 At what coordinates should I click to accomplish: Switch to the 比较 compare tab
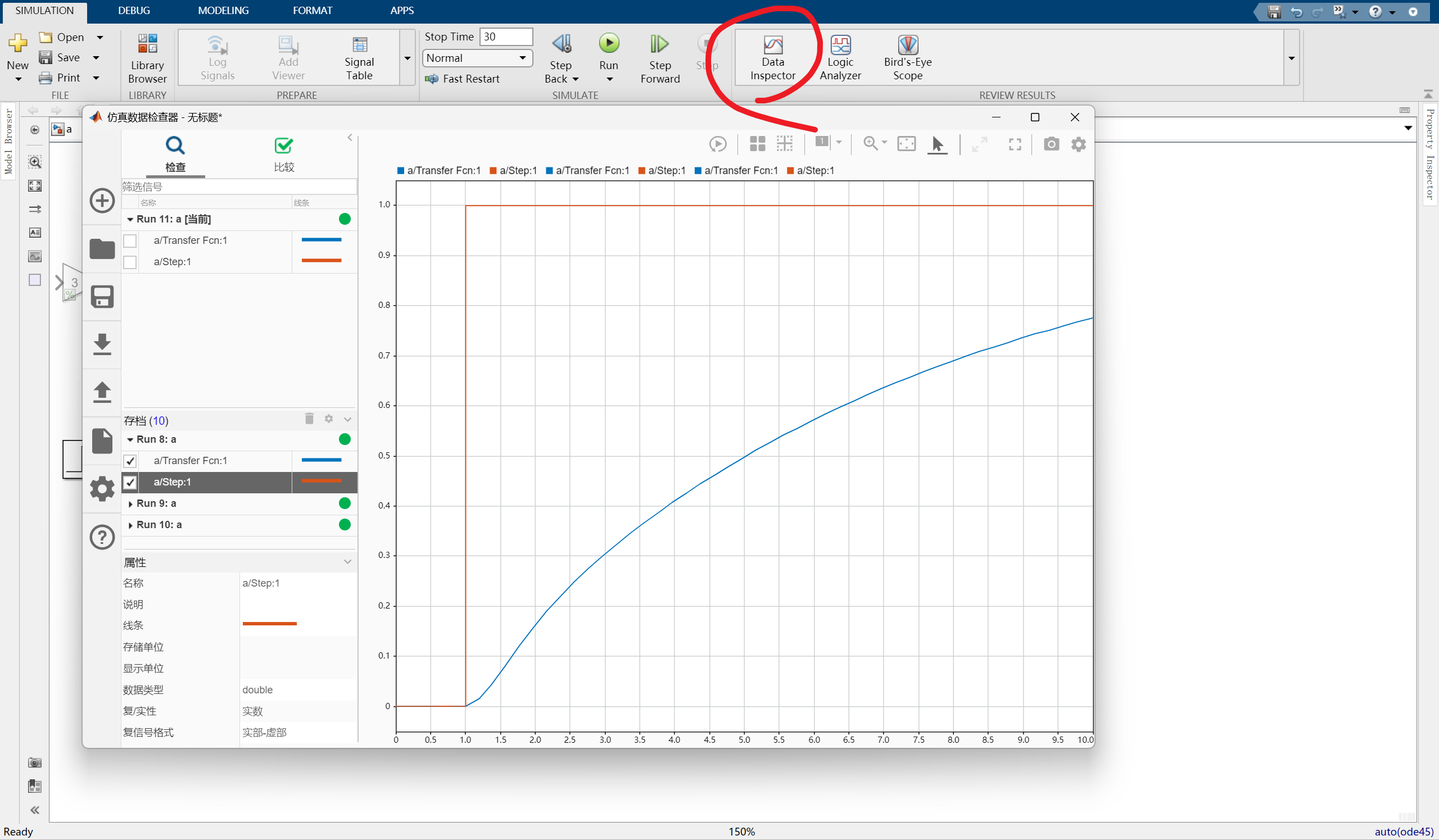coord(284,154)
